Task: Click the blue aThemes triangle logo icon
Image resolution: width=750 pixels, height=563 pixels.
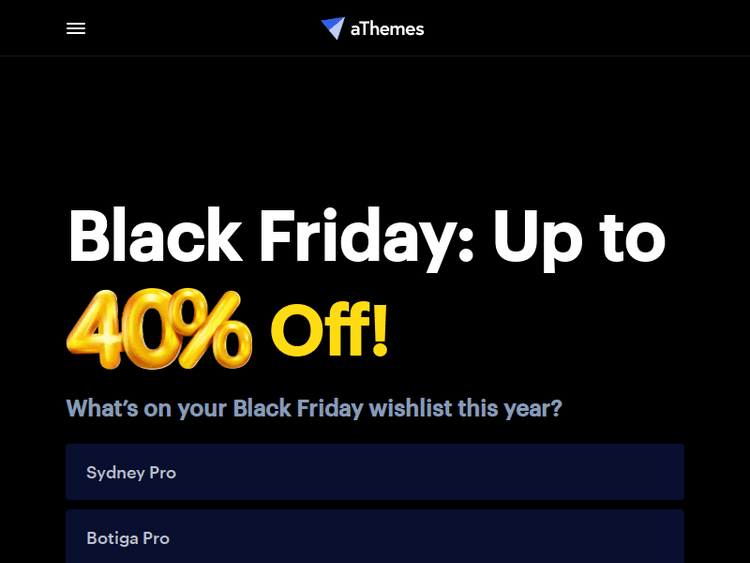Action: [x=333, y=28]
